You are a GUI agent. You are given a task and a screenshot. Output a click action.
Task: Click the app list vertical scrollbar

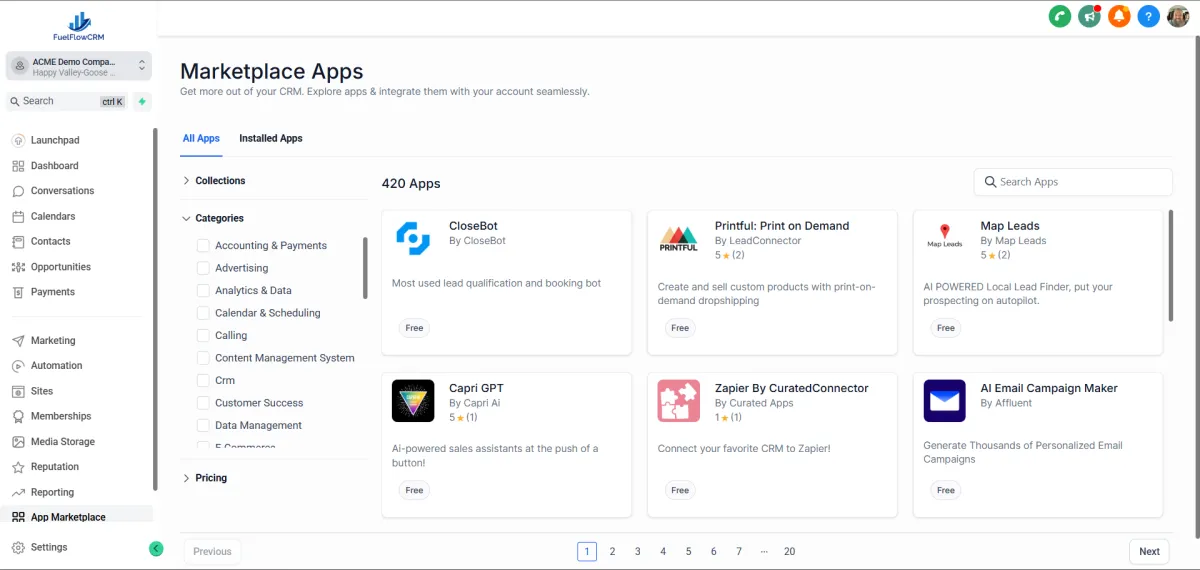click(1171, 265)
